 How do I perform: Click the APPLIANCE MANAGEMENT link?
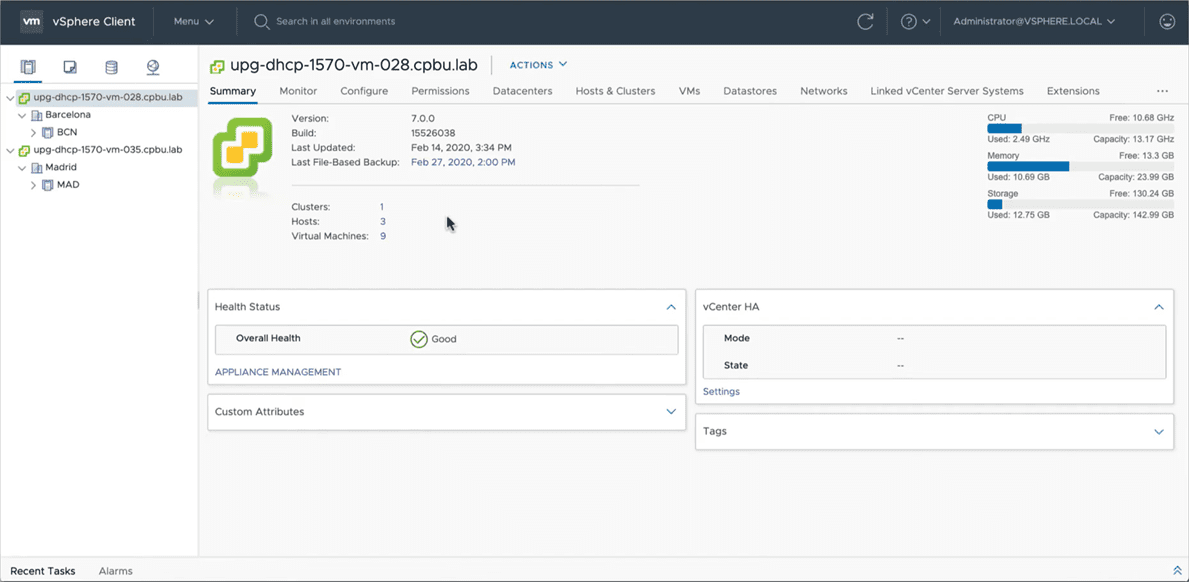(278, 372)
